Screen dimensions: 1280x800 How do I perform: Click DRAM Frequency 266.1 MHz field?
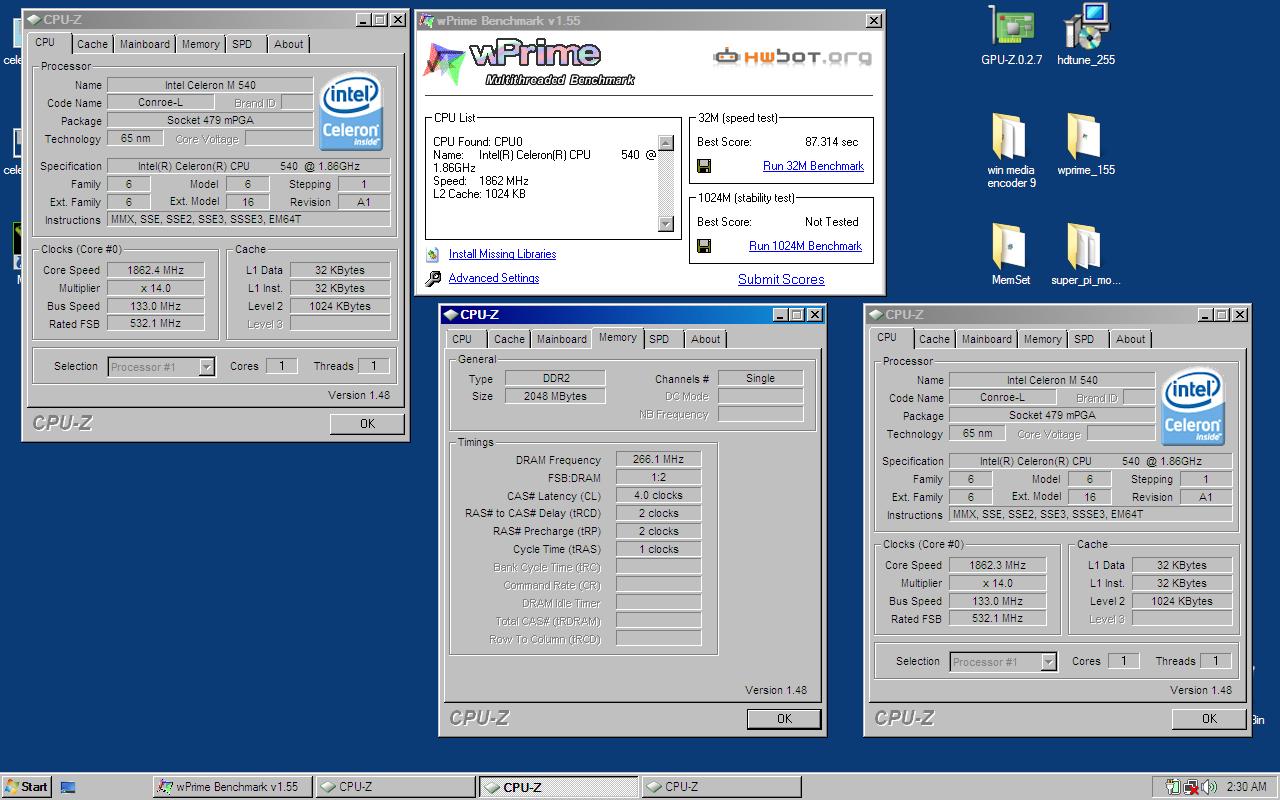[658, 460]
